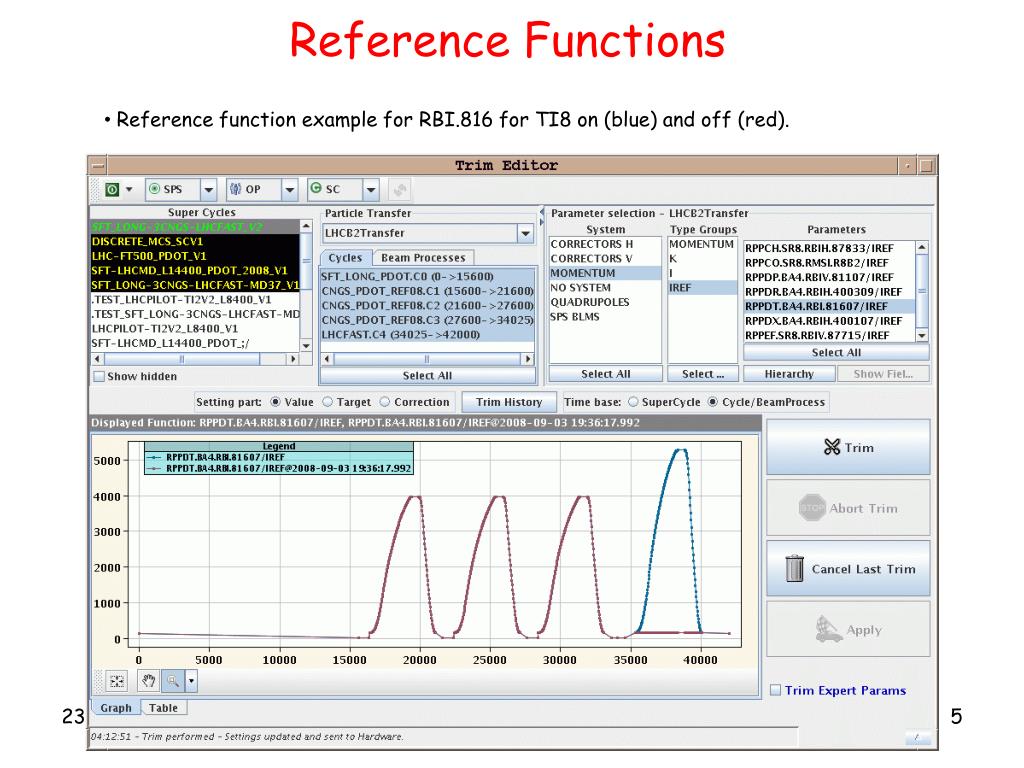Click the green power icon in toolbar
The height and width of the screenshot is (768, 1024).
[112, 189]
